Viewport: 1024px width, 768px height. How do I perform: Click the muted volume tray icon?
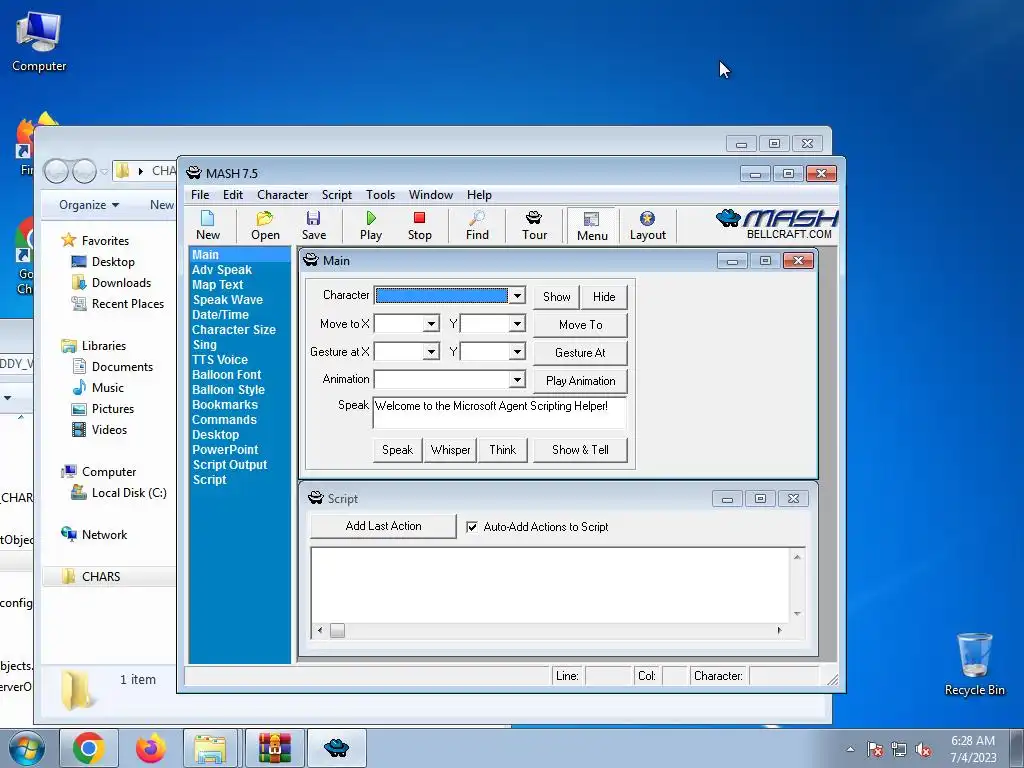(x=923, y=749)
